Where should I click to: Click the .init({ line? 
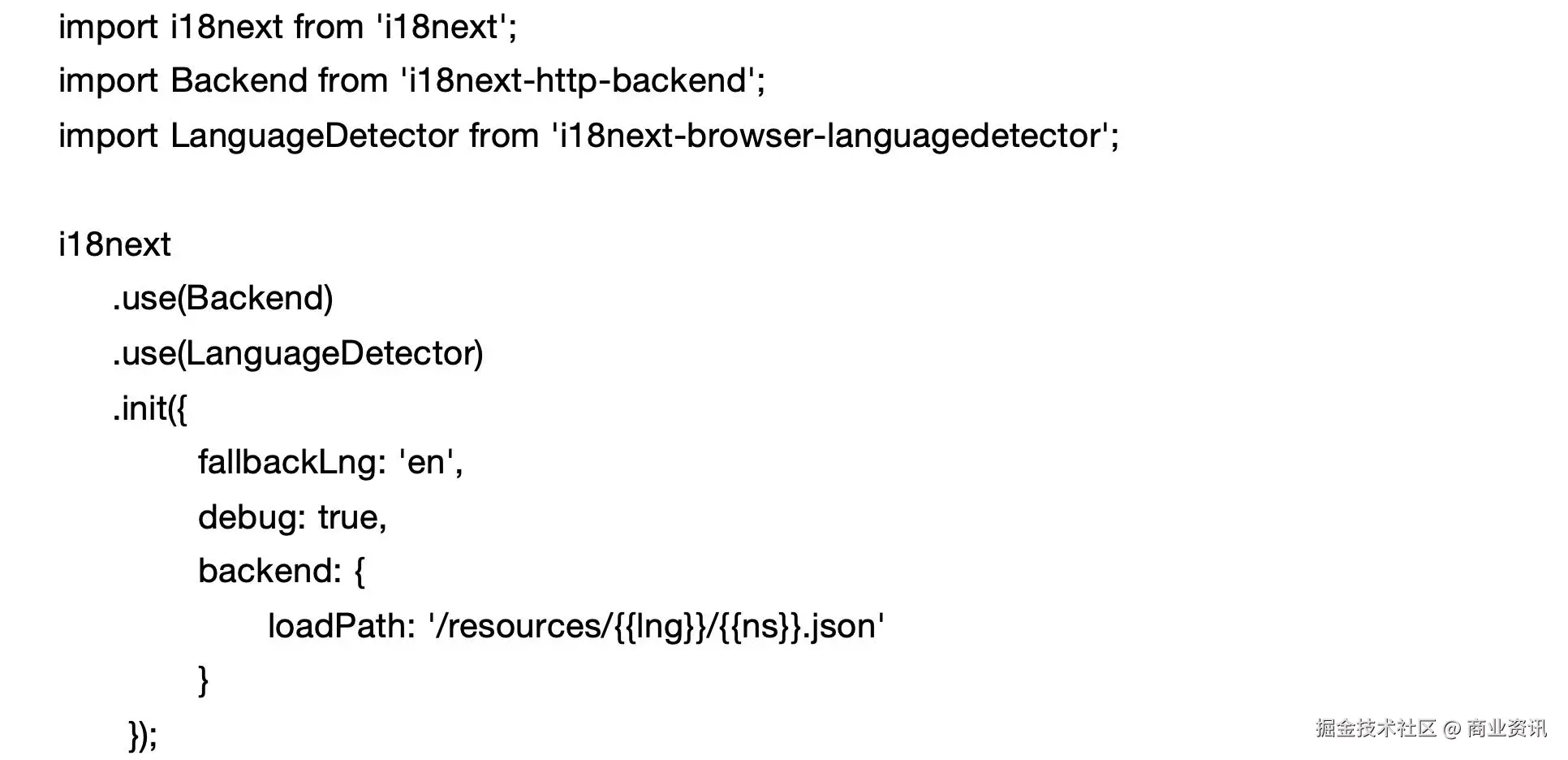(150, 408)
